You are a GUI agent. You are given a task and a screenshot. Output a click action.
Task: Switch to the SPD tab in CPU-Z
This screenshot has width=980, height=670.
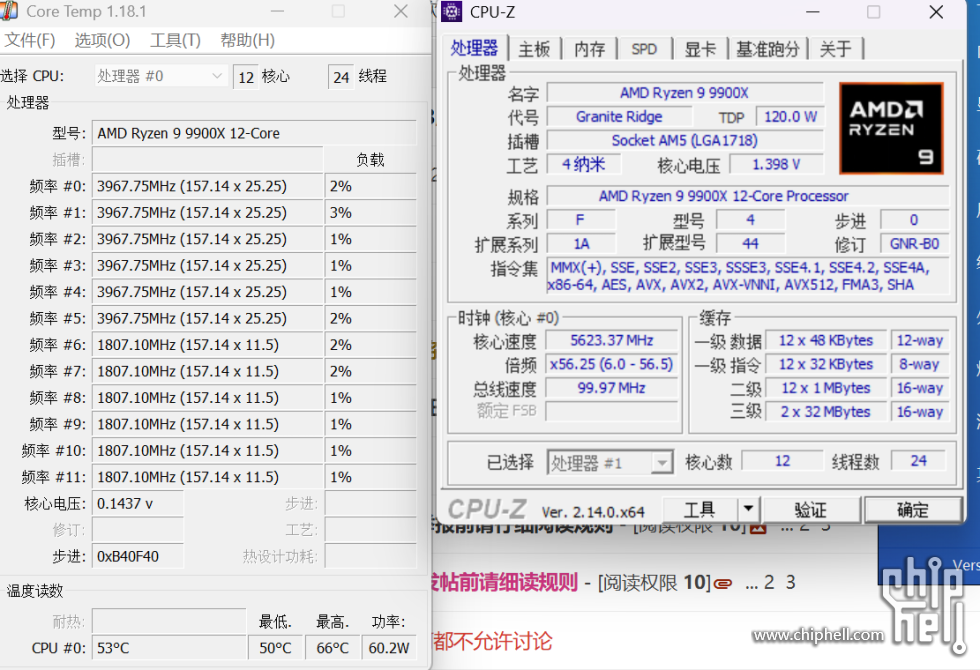coord(644,49)
